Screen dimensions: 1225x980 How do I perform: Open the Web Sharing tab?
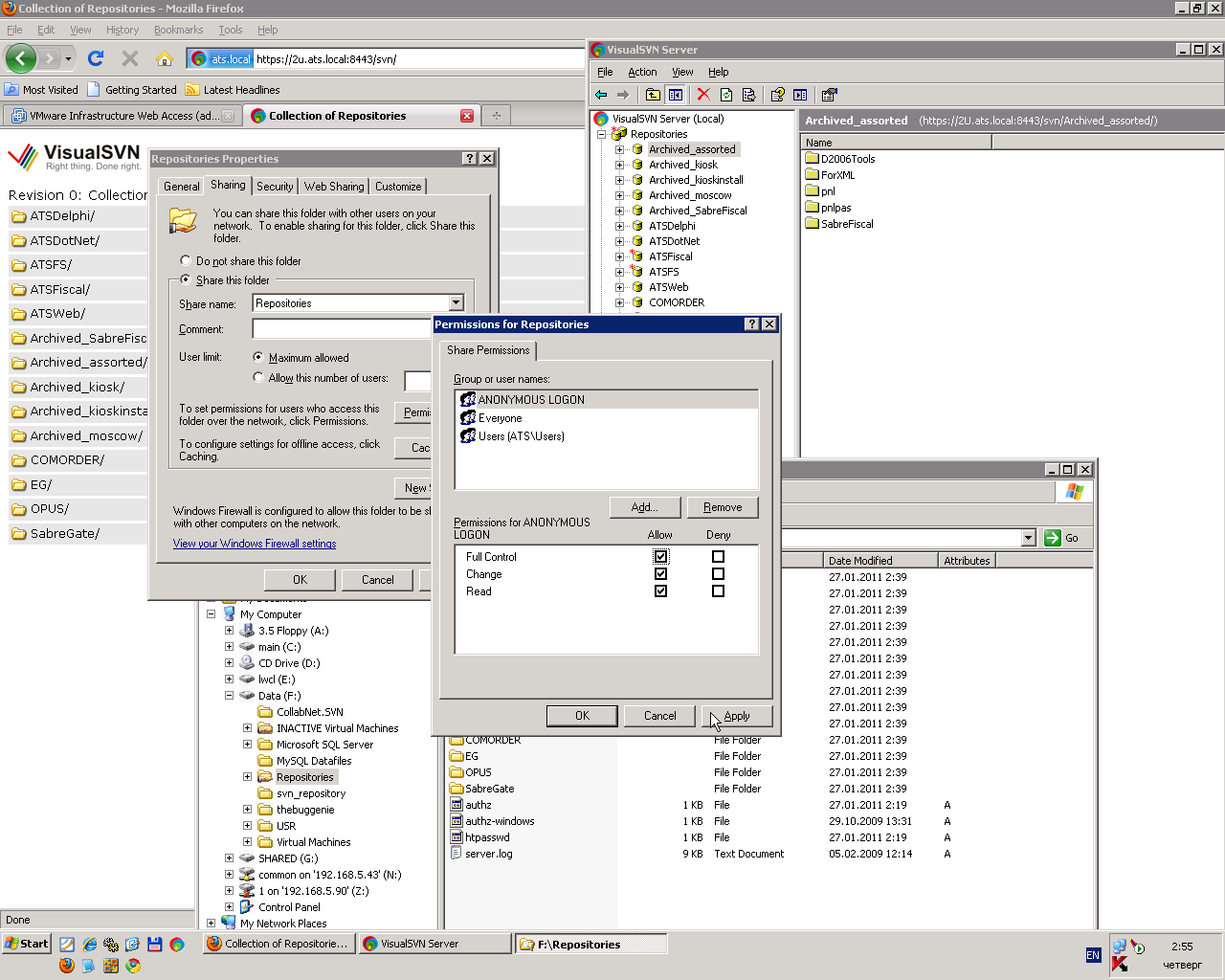pyautogui.click(x=334, y=187)
